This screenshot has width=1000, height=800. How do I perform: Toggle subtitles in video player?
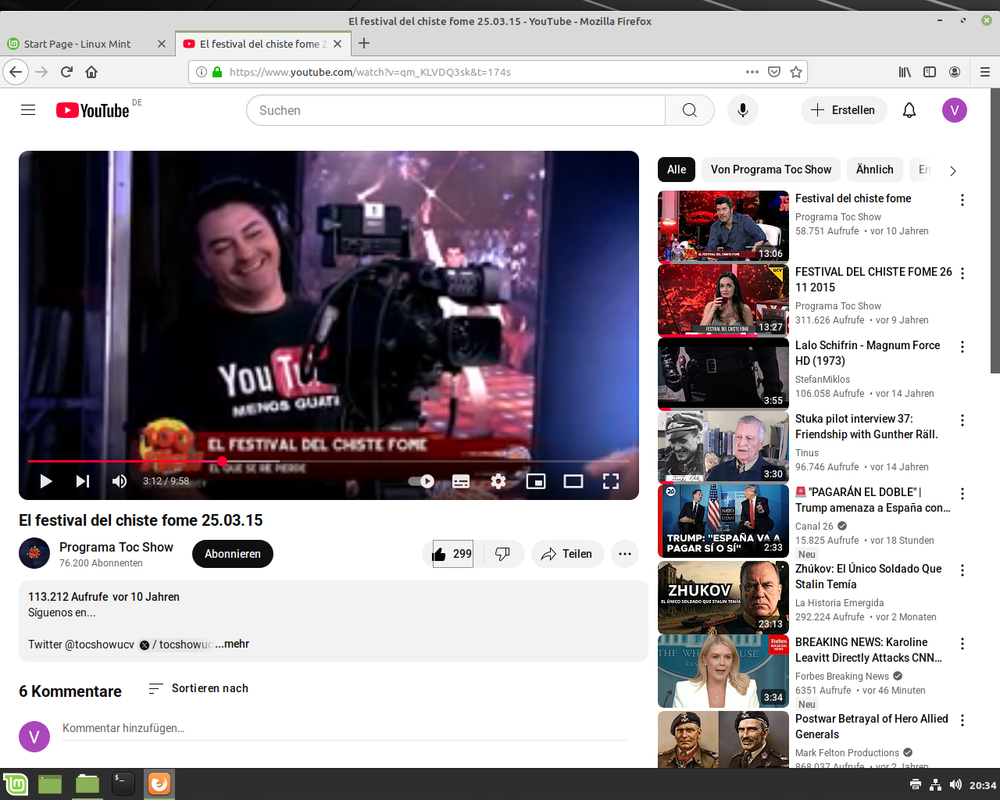460,481
